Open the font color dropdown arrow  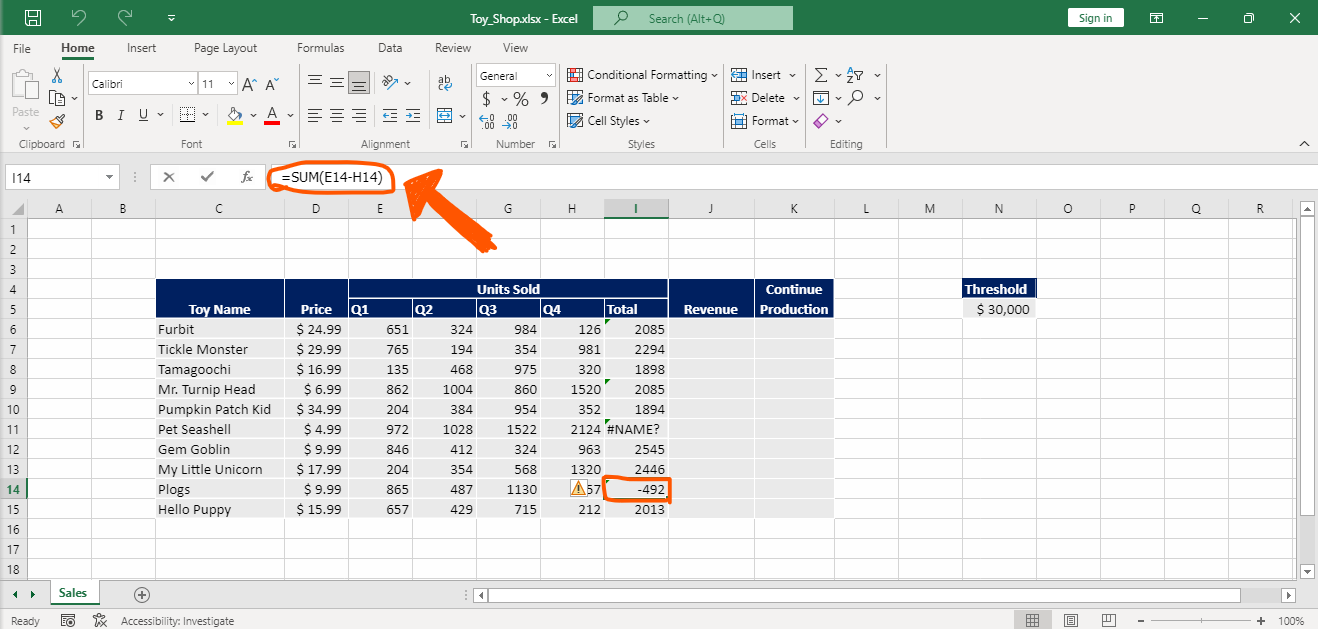coord(290,115)
